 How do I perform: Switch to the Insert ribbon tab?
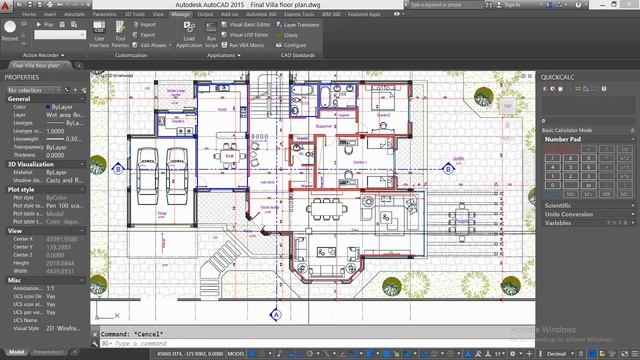(50, 14)
